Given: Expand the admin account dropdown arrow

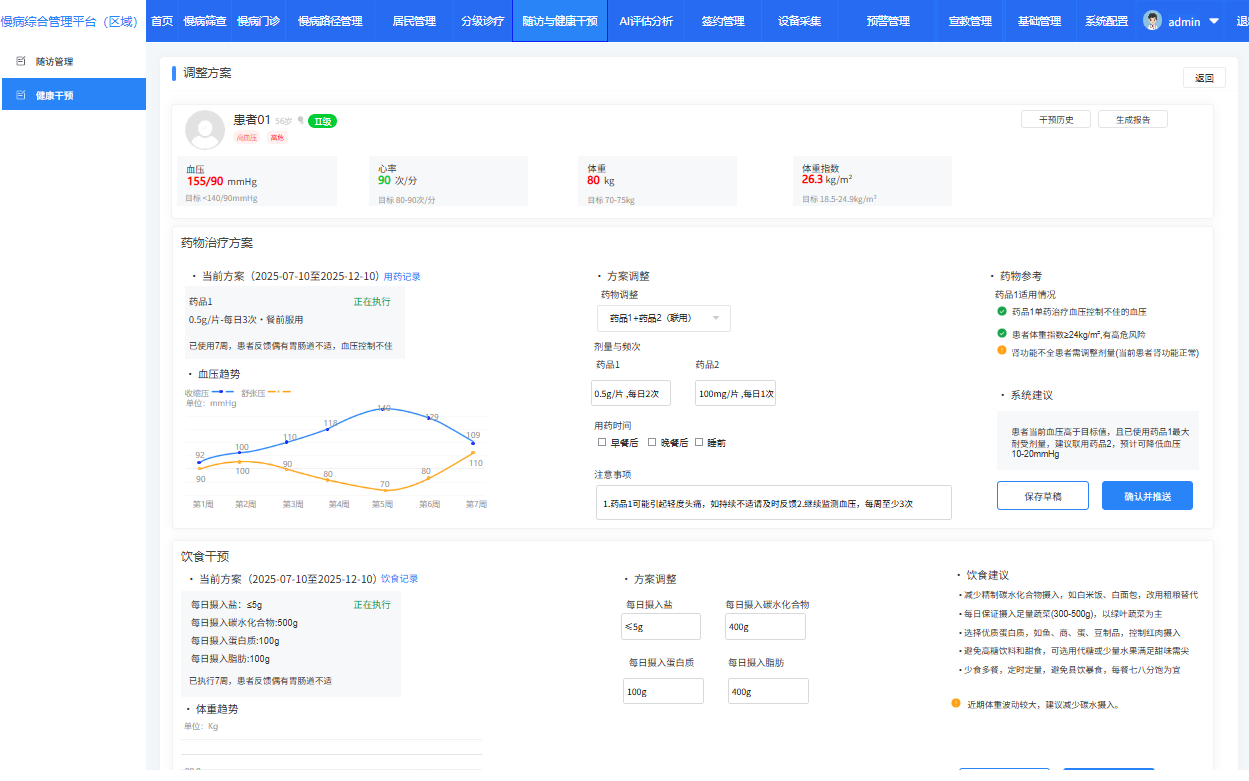Looking at the screenshot, I should tap(1214, 21).
